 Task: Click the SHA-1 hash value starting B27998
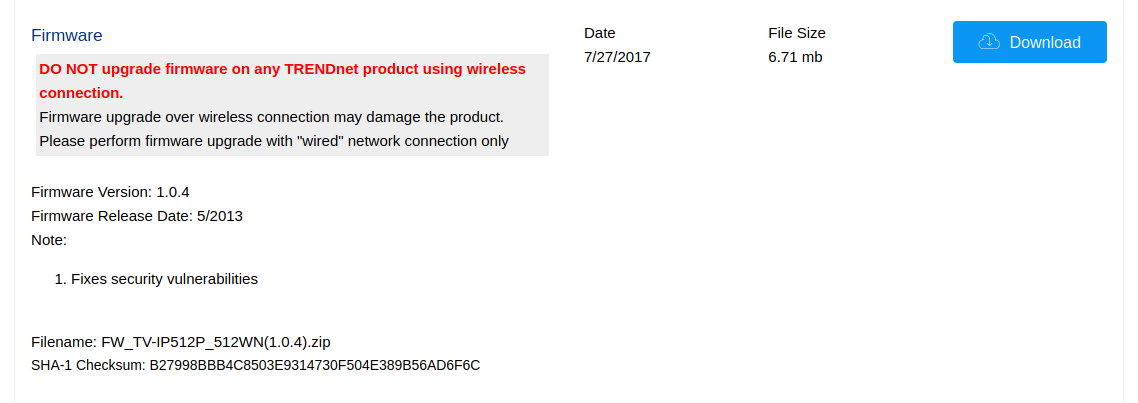tap(315, 365)
